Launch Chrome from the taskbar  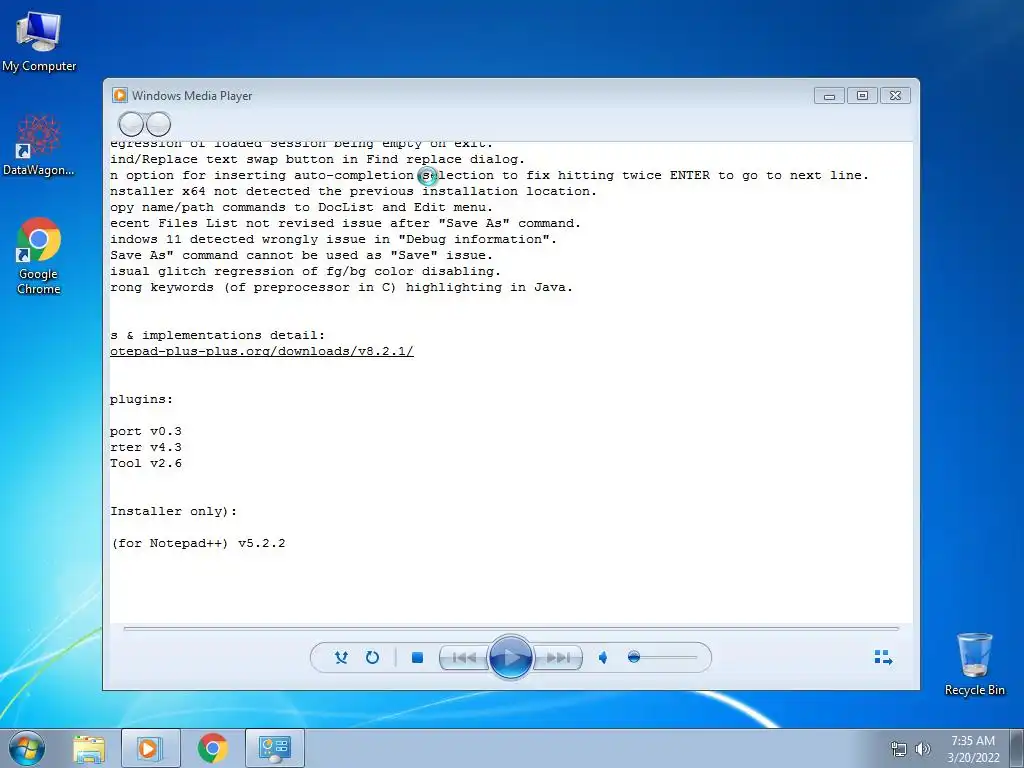click(x=212, y=748)
